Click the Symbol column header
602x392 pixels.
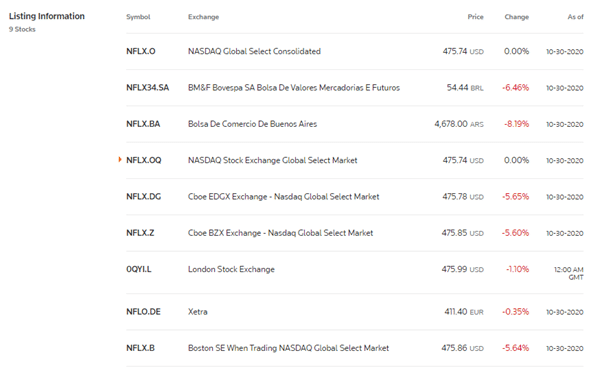click(x=138, y=17)
